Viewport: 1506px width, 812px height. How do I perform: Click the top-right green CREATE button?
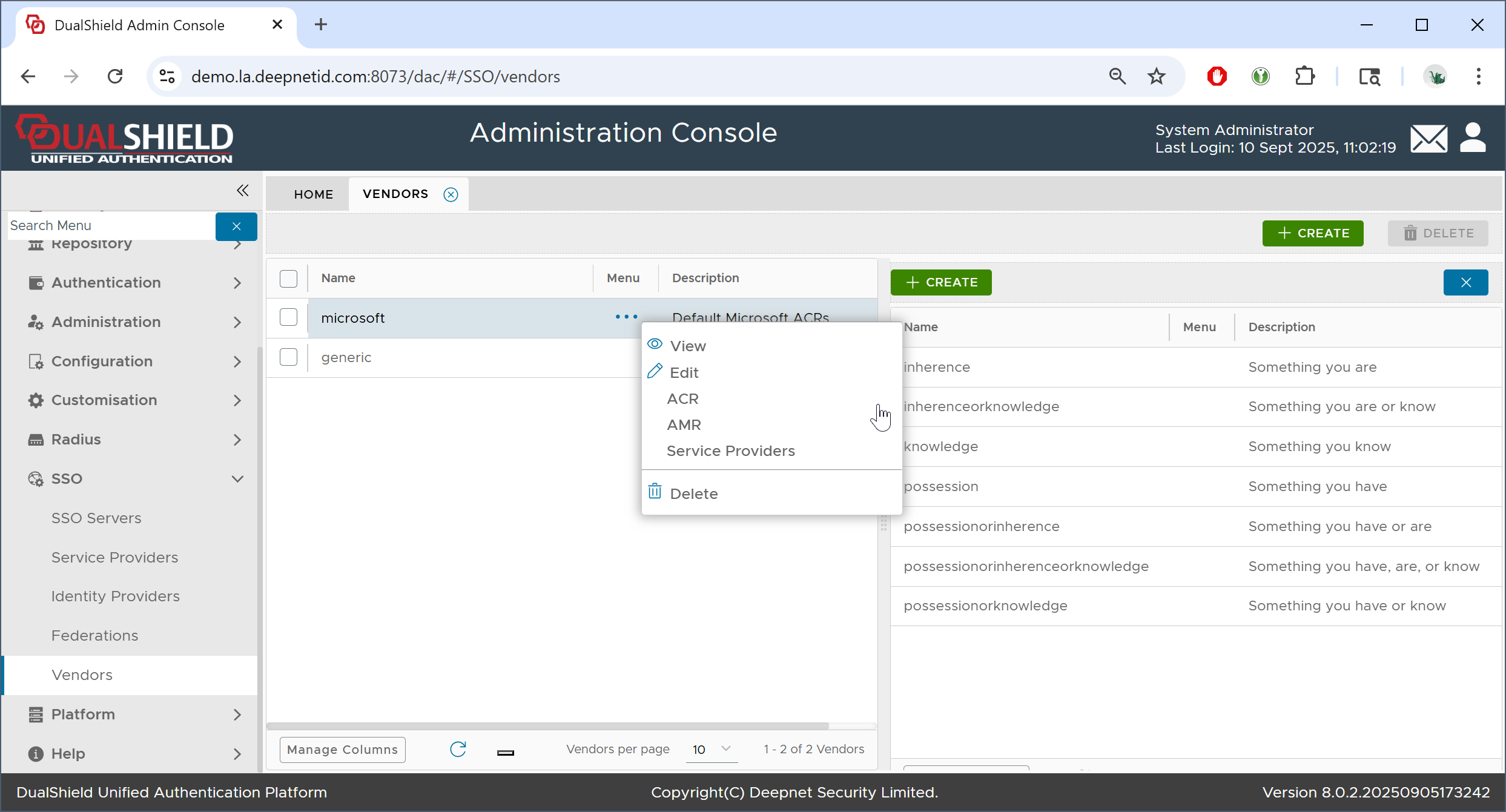pos(1312,233)
